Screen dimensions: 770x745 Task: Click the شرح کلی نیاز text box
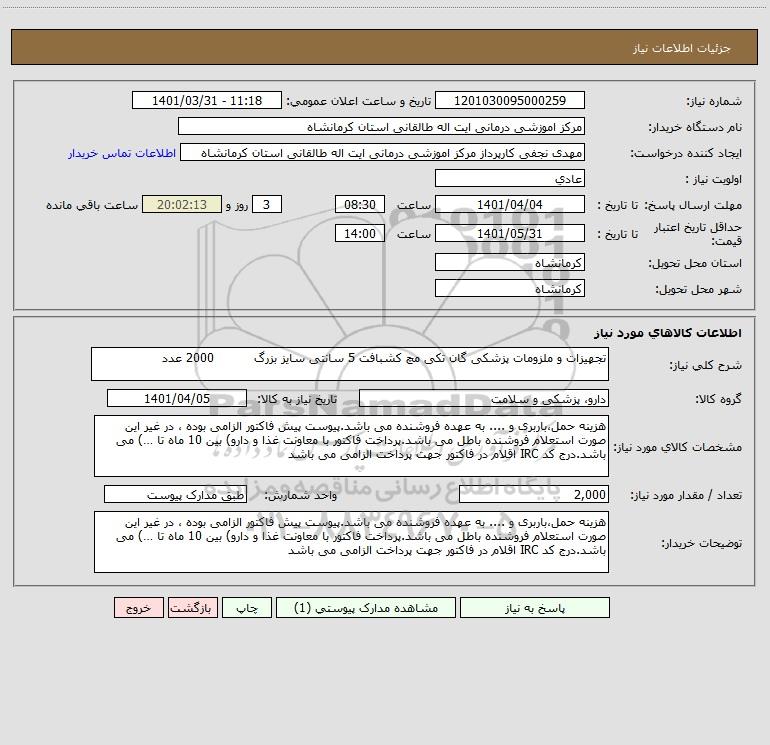pos(350,364)
